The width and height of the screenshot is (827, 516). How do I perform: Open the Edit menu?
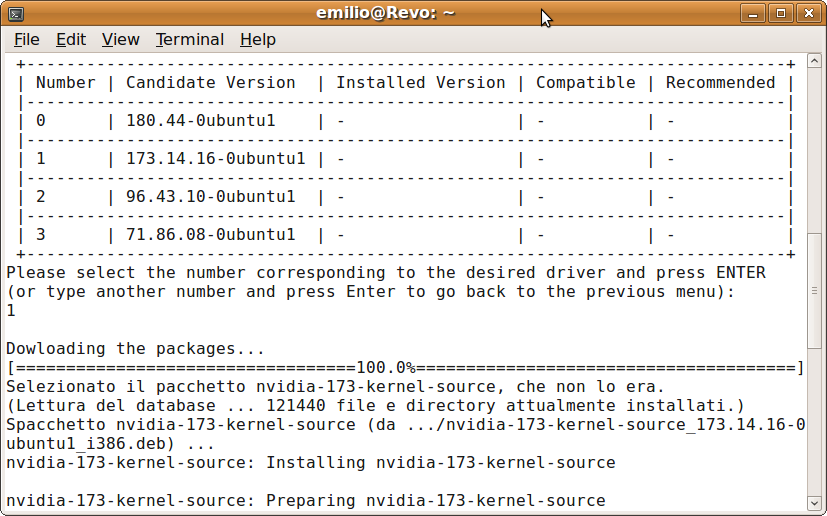pyautogui.click(x=71, y=40)
